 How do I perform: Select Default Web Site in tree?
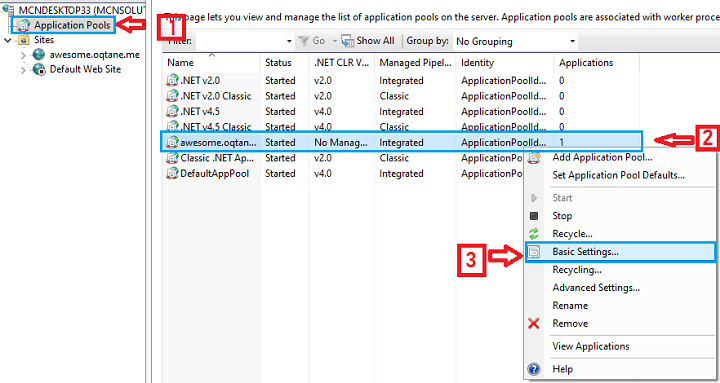tap(85, 69)
